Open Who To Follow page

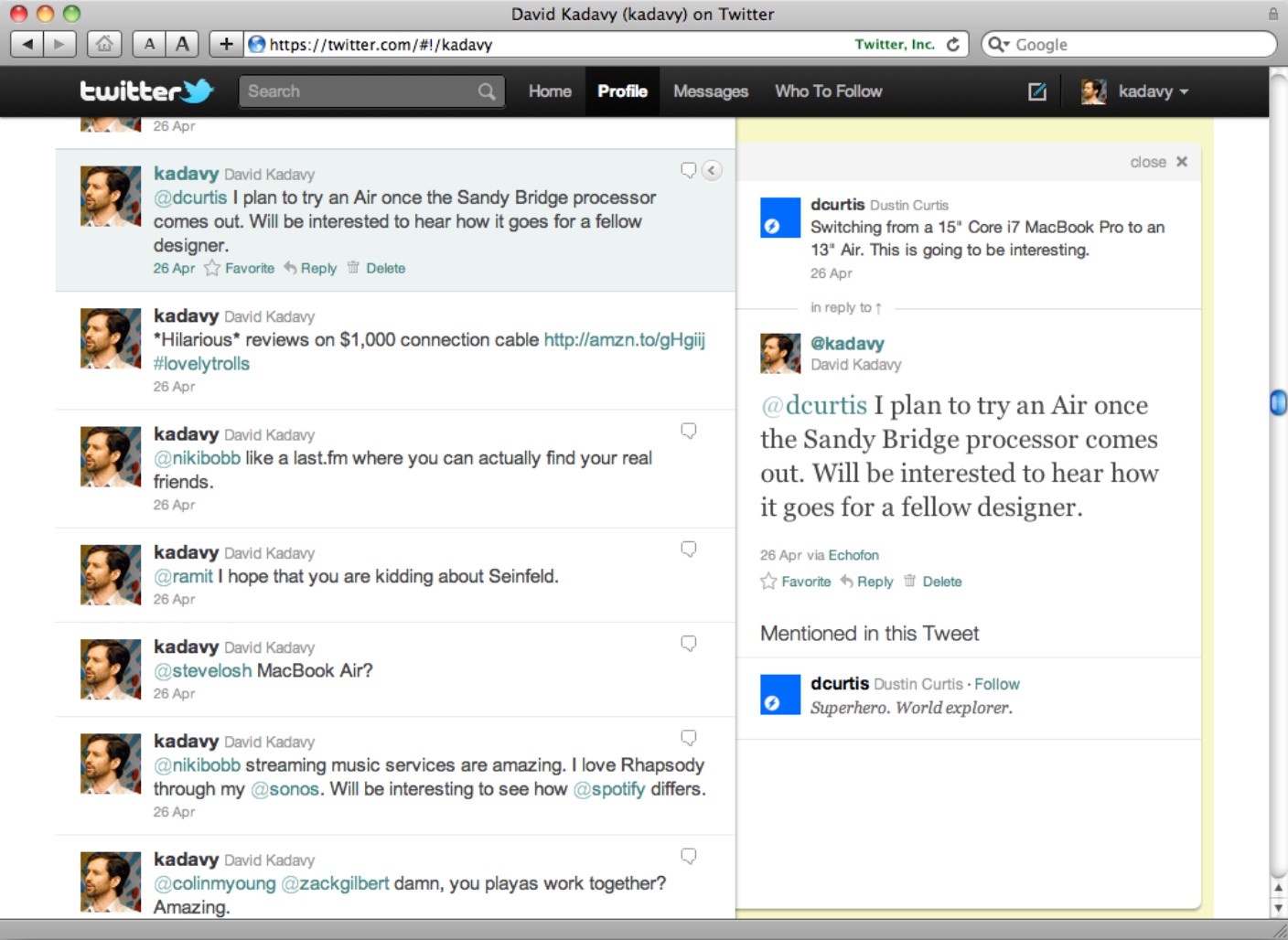828,91
